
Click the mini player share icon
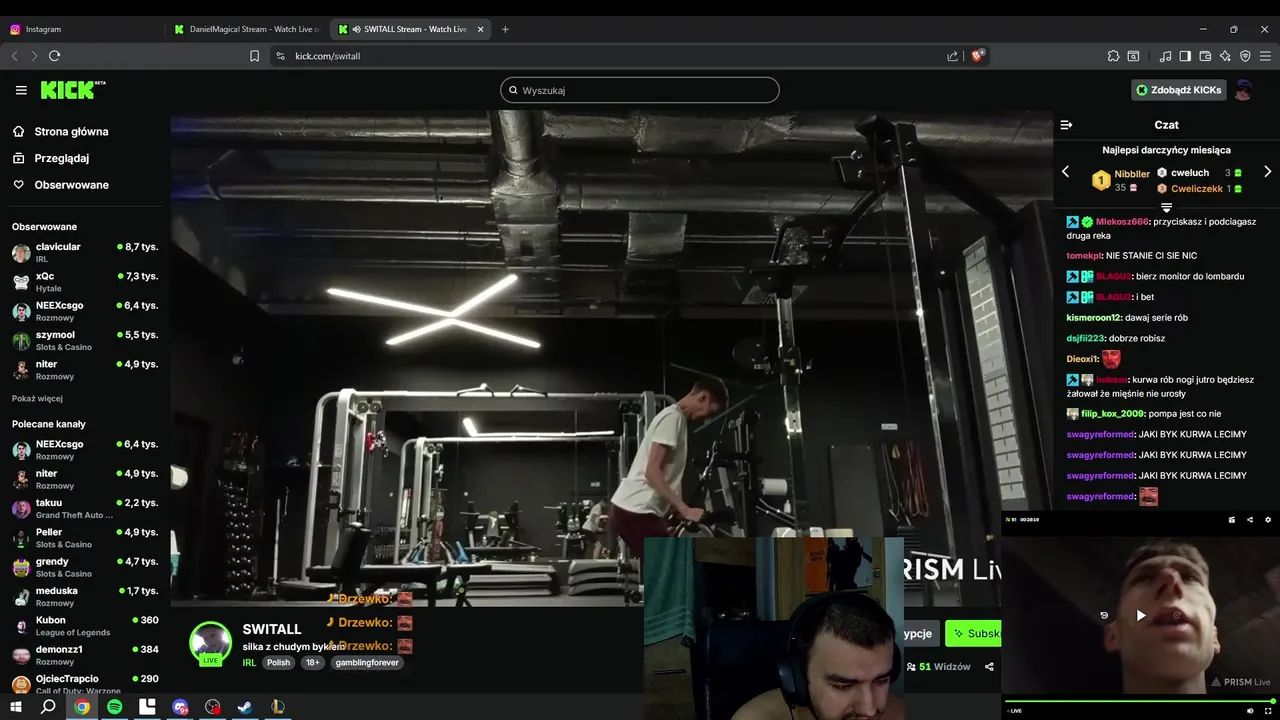pos(1250,520)
